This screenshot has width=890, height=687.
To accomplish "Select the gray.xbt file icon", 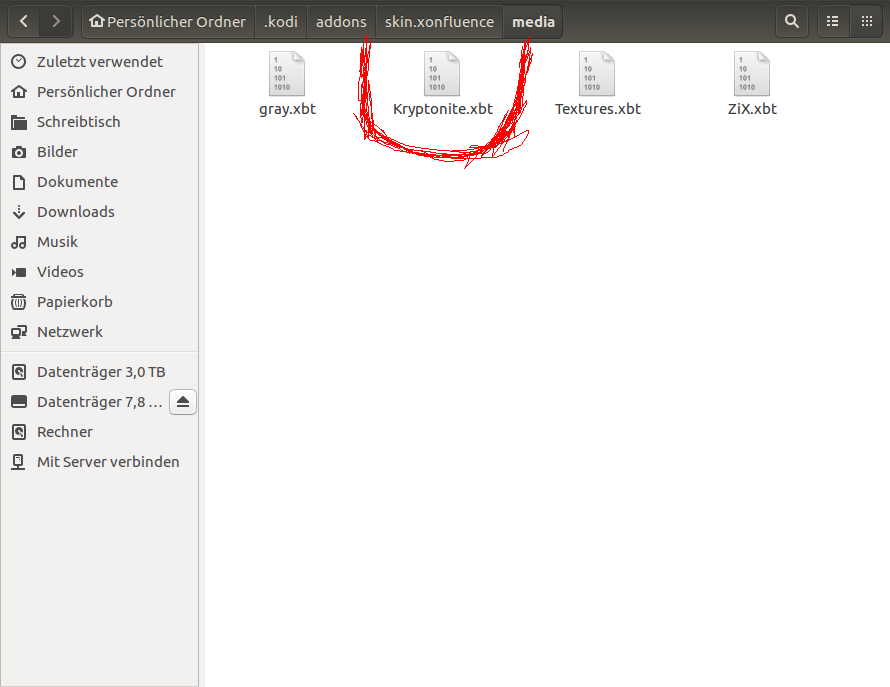I will tap(287, 74).
